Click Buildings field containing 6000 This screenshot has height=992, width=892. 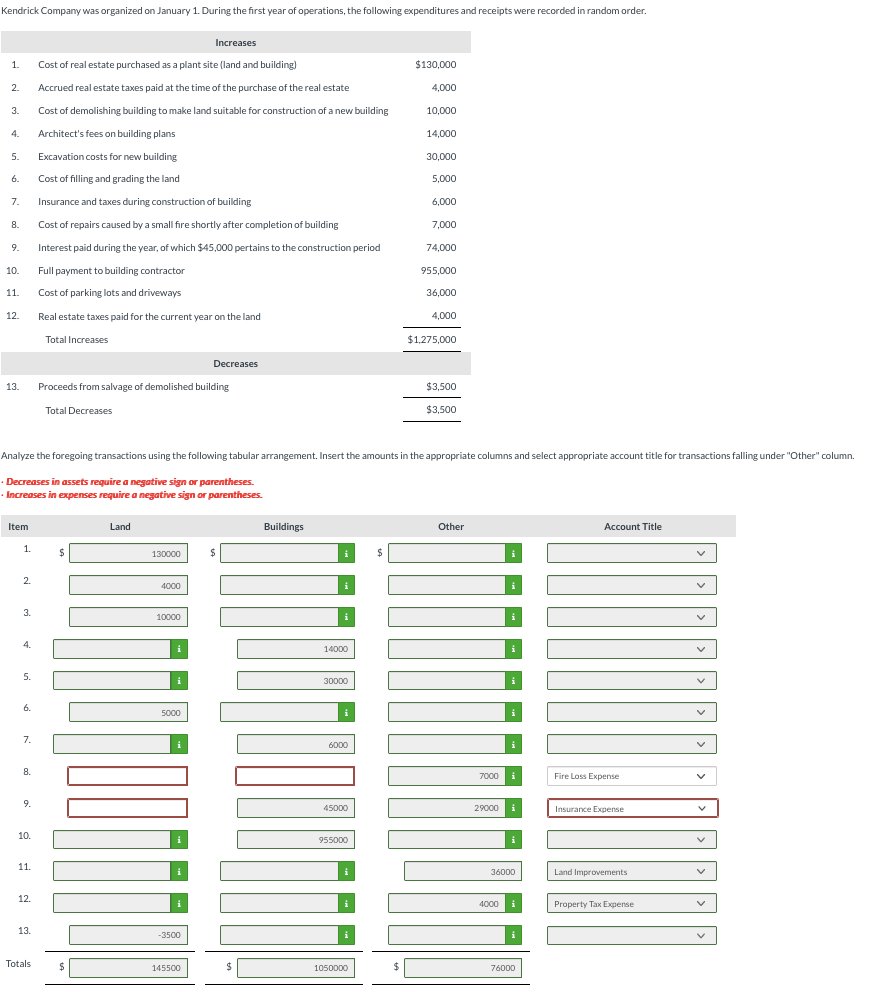(296, 745)
